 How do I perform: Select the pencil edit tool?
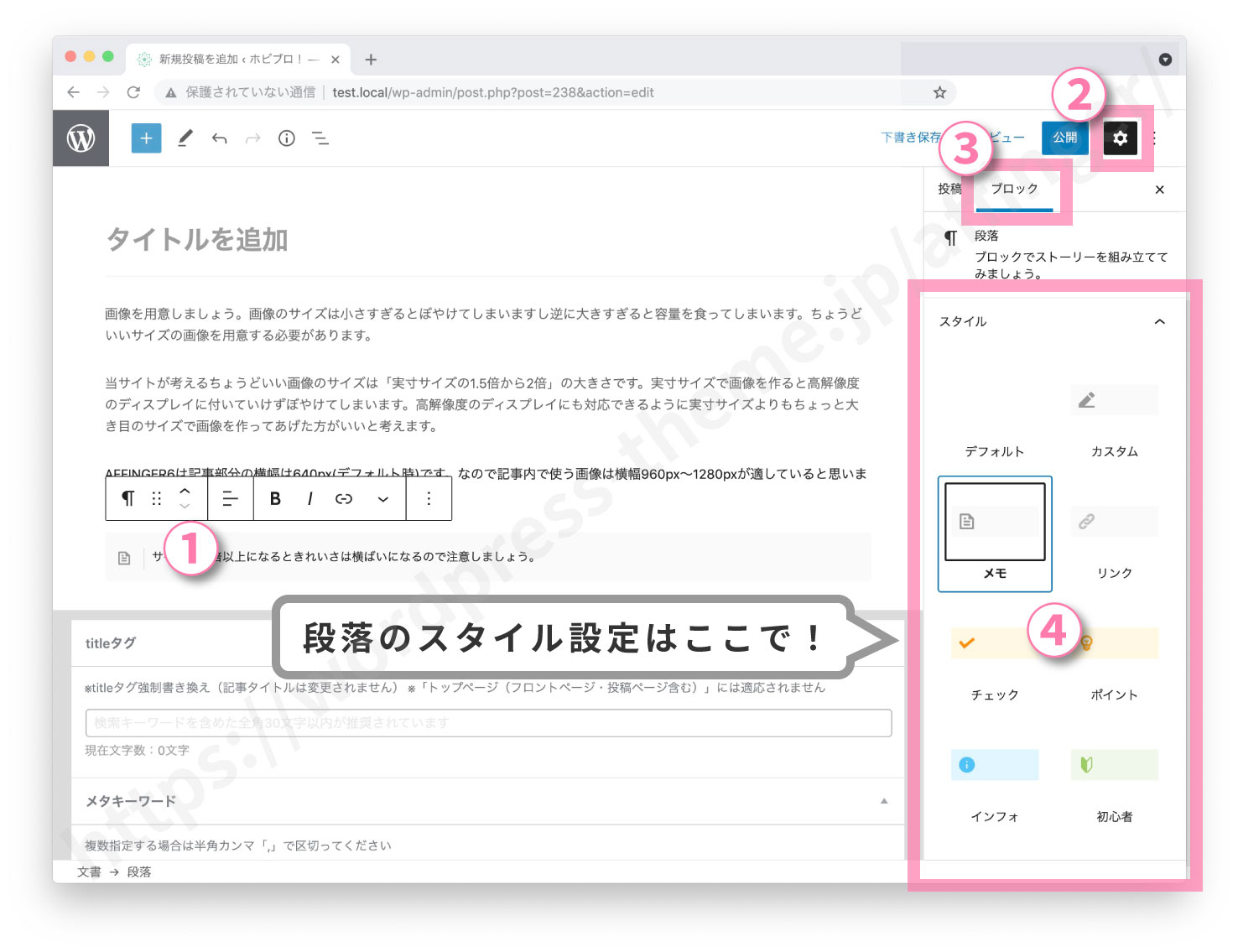(185, 138)
